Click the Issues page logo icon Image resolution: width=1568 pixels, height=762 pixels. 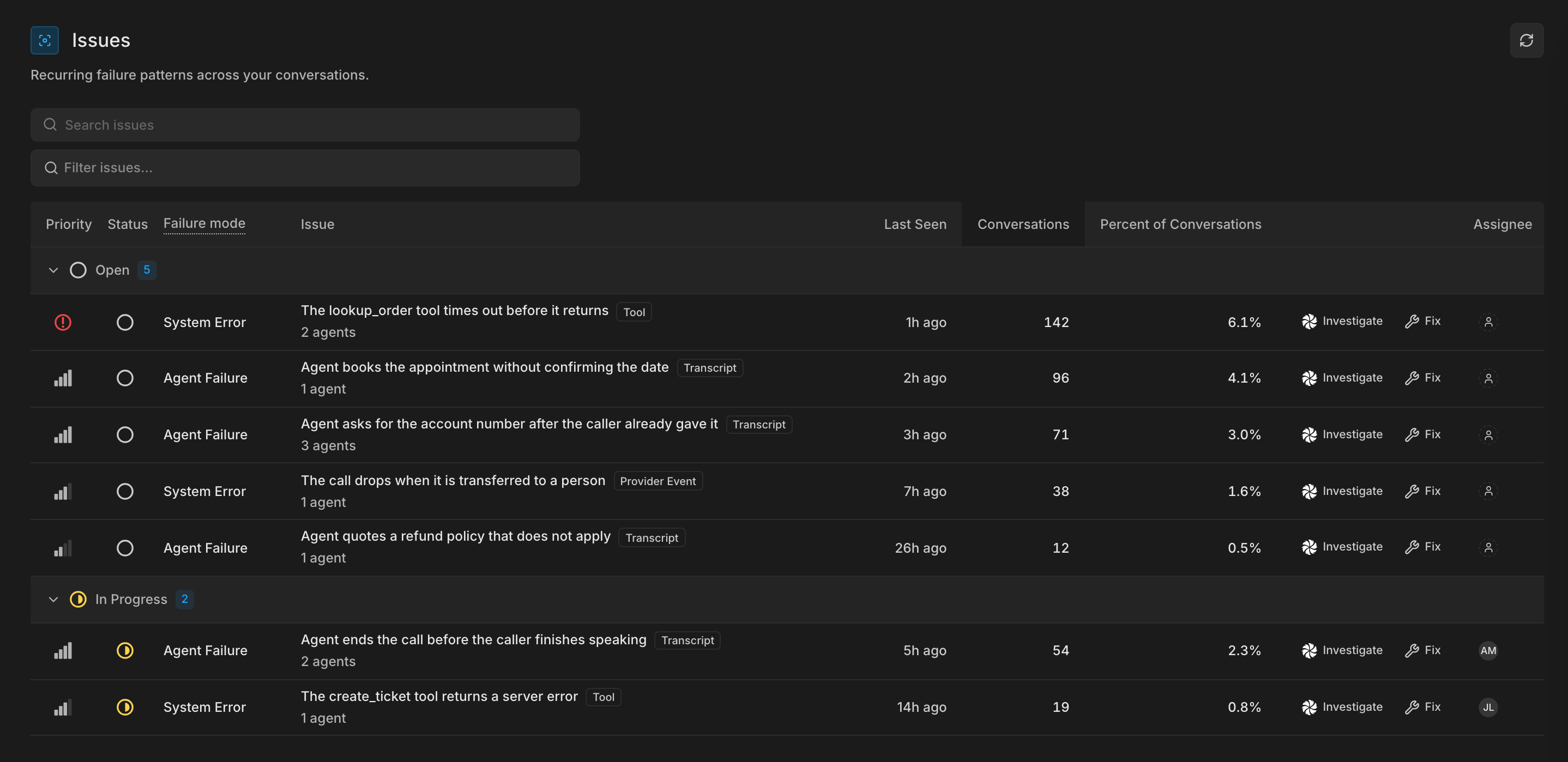click(45, 40)
